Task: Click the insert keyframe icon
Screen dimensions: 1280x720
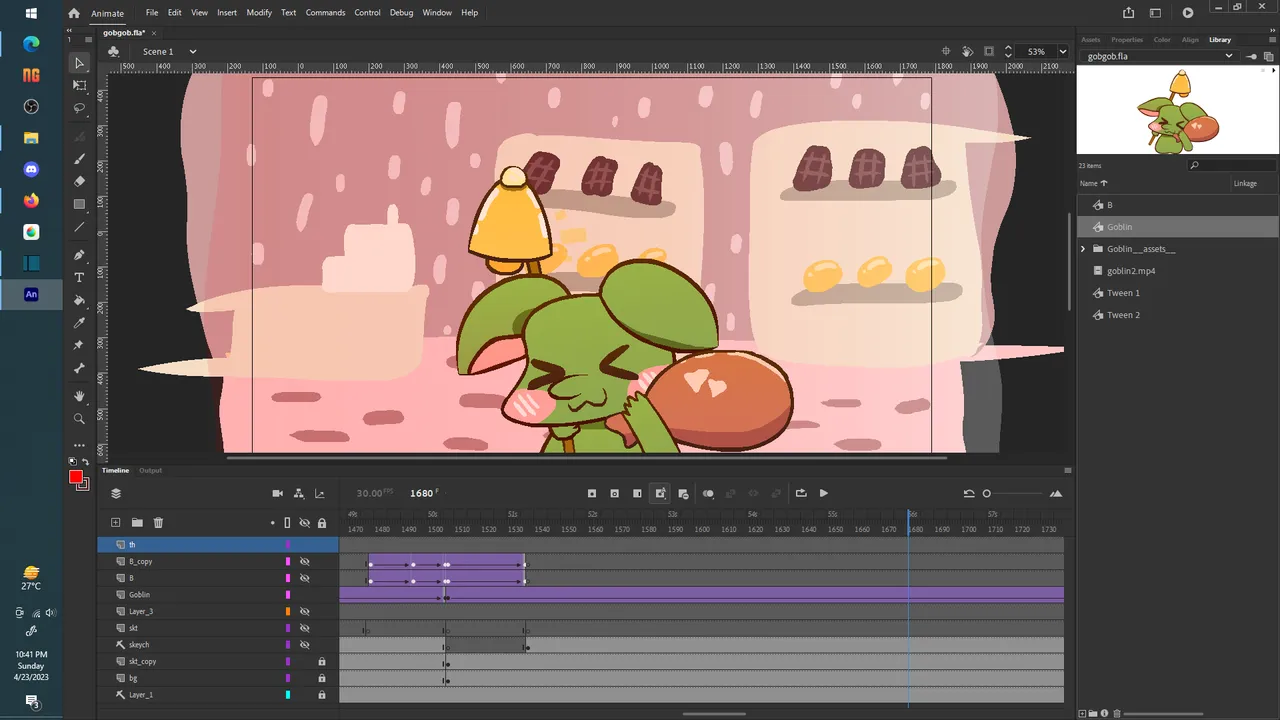Action: (592, 493)
